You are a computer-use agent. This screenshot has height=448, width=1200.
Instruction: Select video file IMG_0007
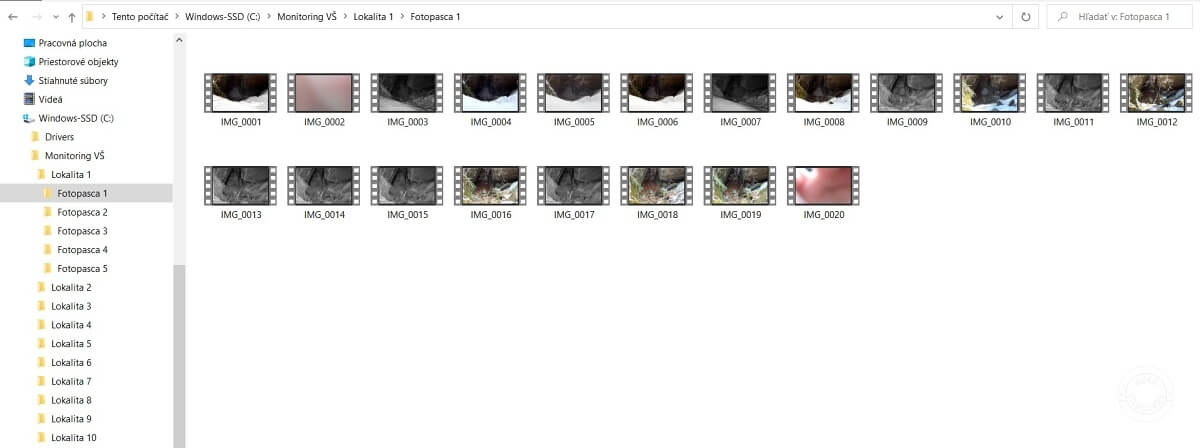[741, 100]
